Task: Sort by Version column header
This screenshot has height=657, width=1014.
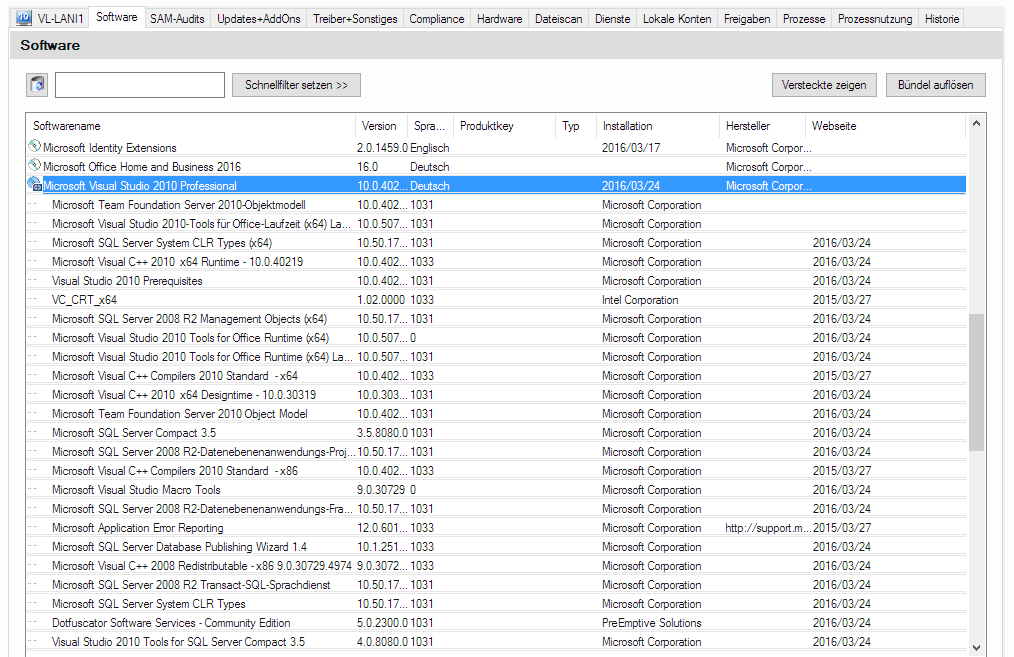Action: (x=381, y=126)
